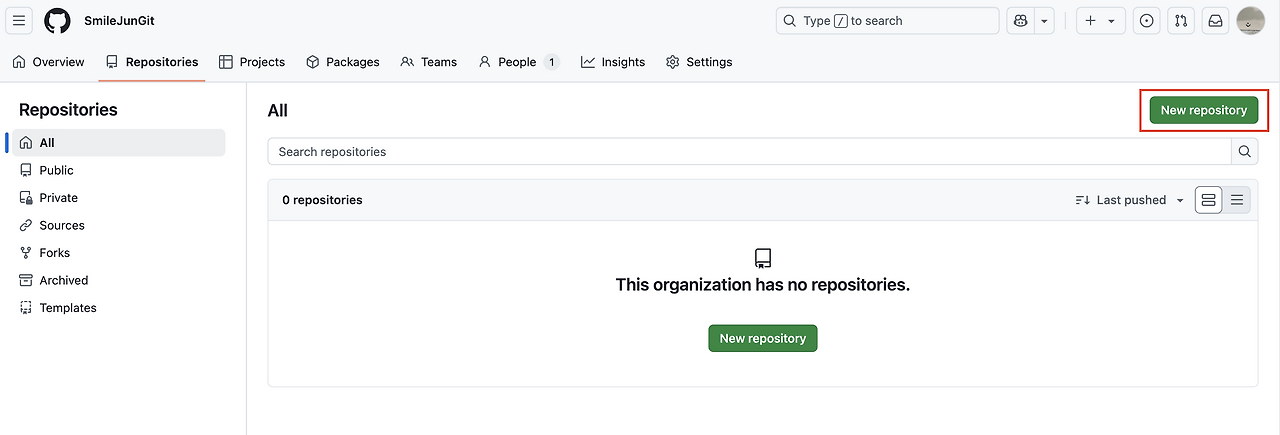Open the Pull requests icon in header
This screenshot has height=435, width=1280.
(x=1181, y=21)
